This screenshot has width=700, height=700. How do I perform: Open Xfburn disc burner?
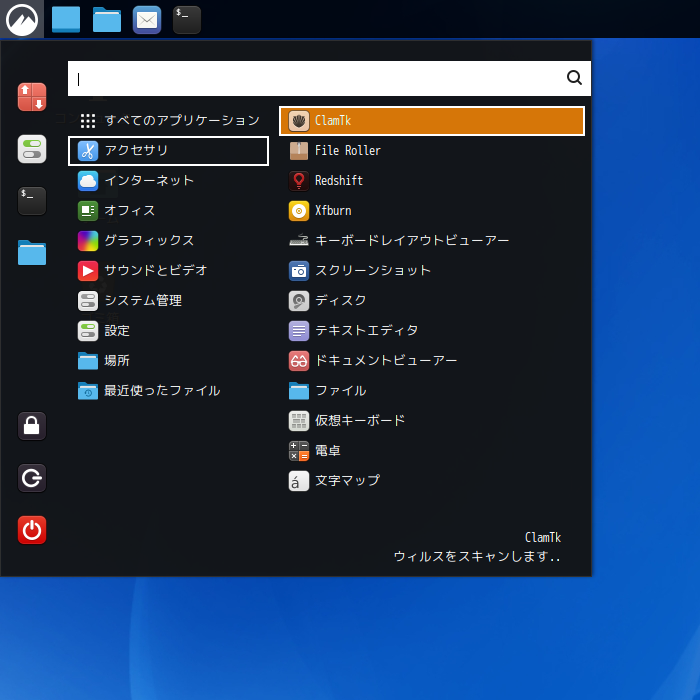click(432, 210)
